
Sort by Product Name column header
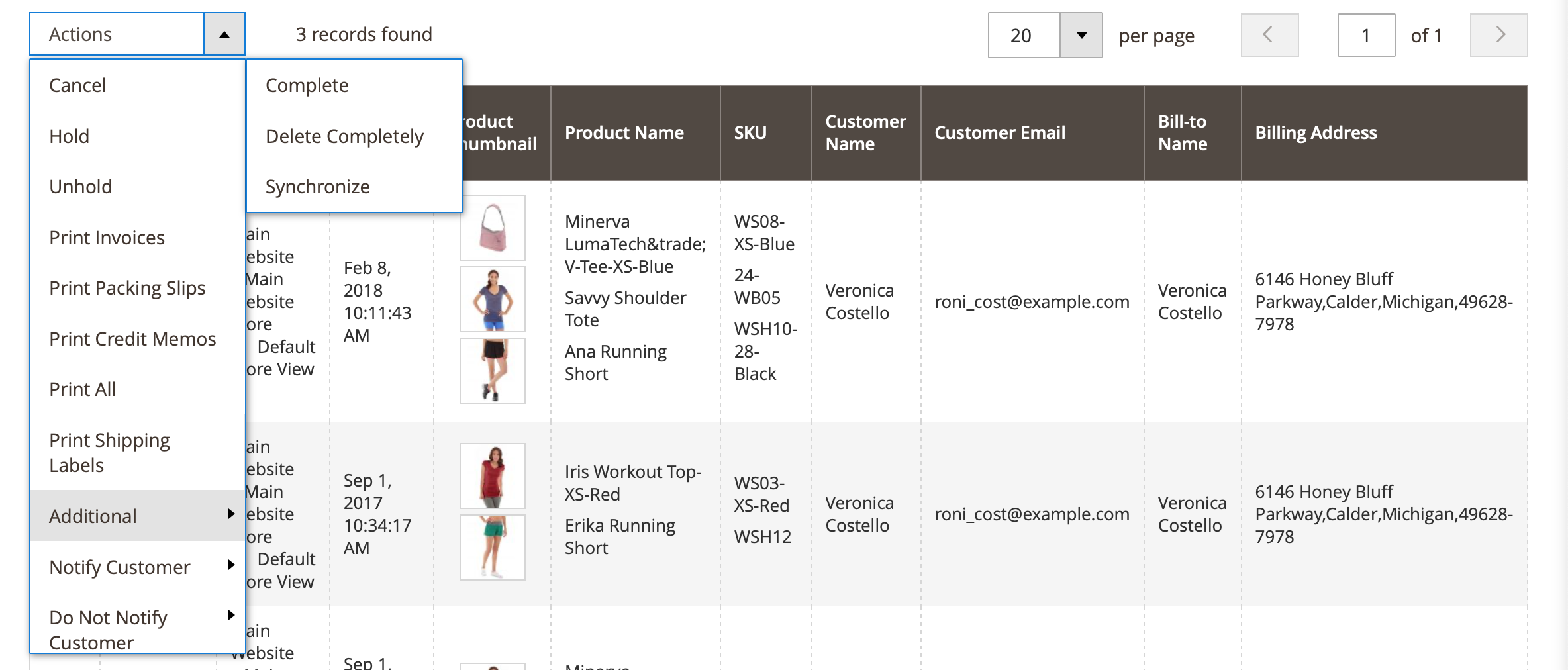click(x=635, y=133)
